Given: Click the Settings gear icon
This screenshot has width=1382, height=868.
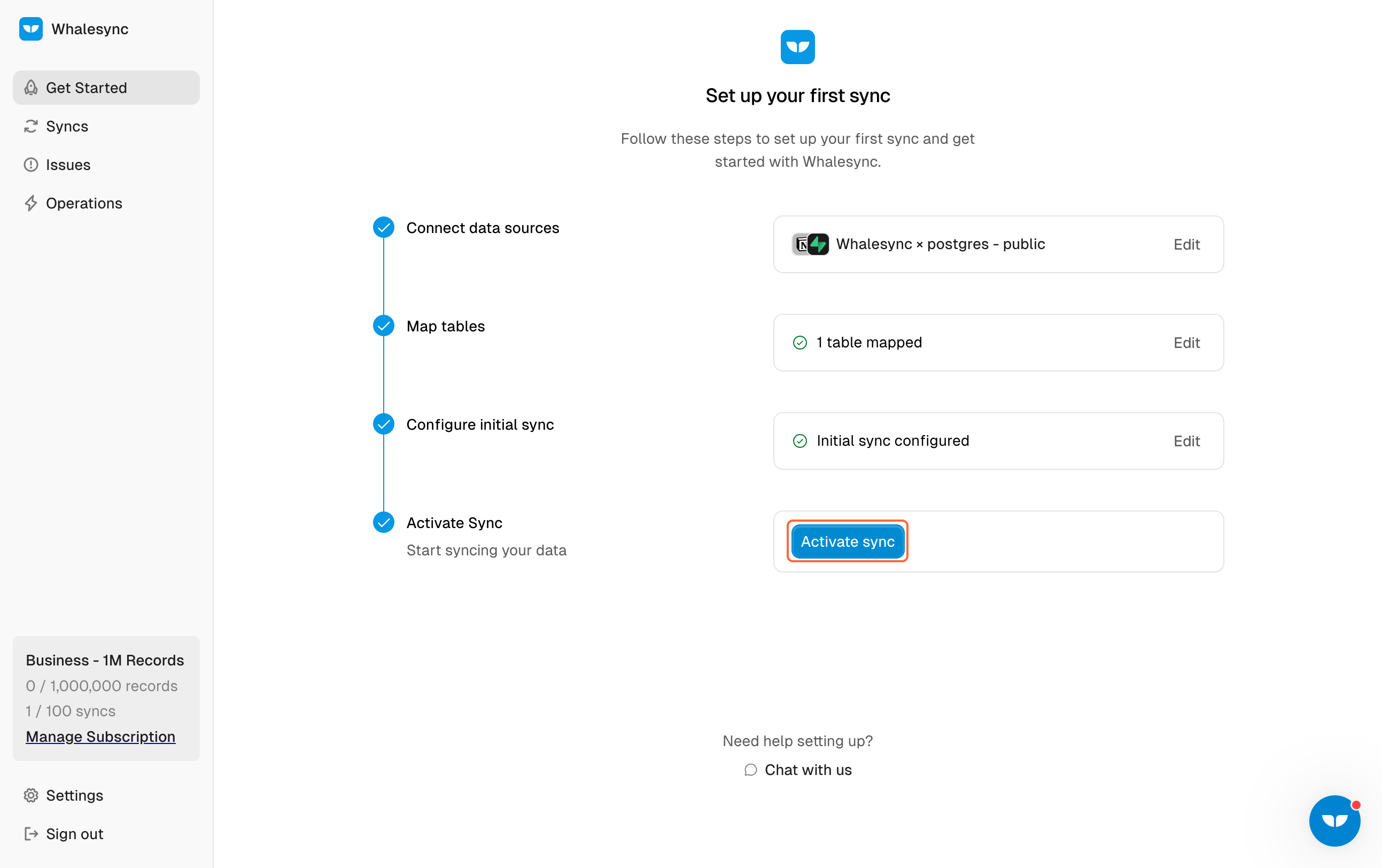Looking at the screenshot, I should [31, 795].
